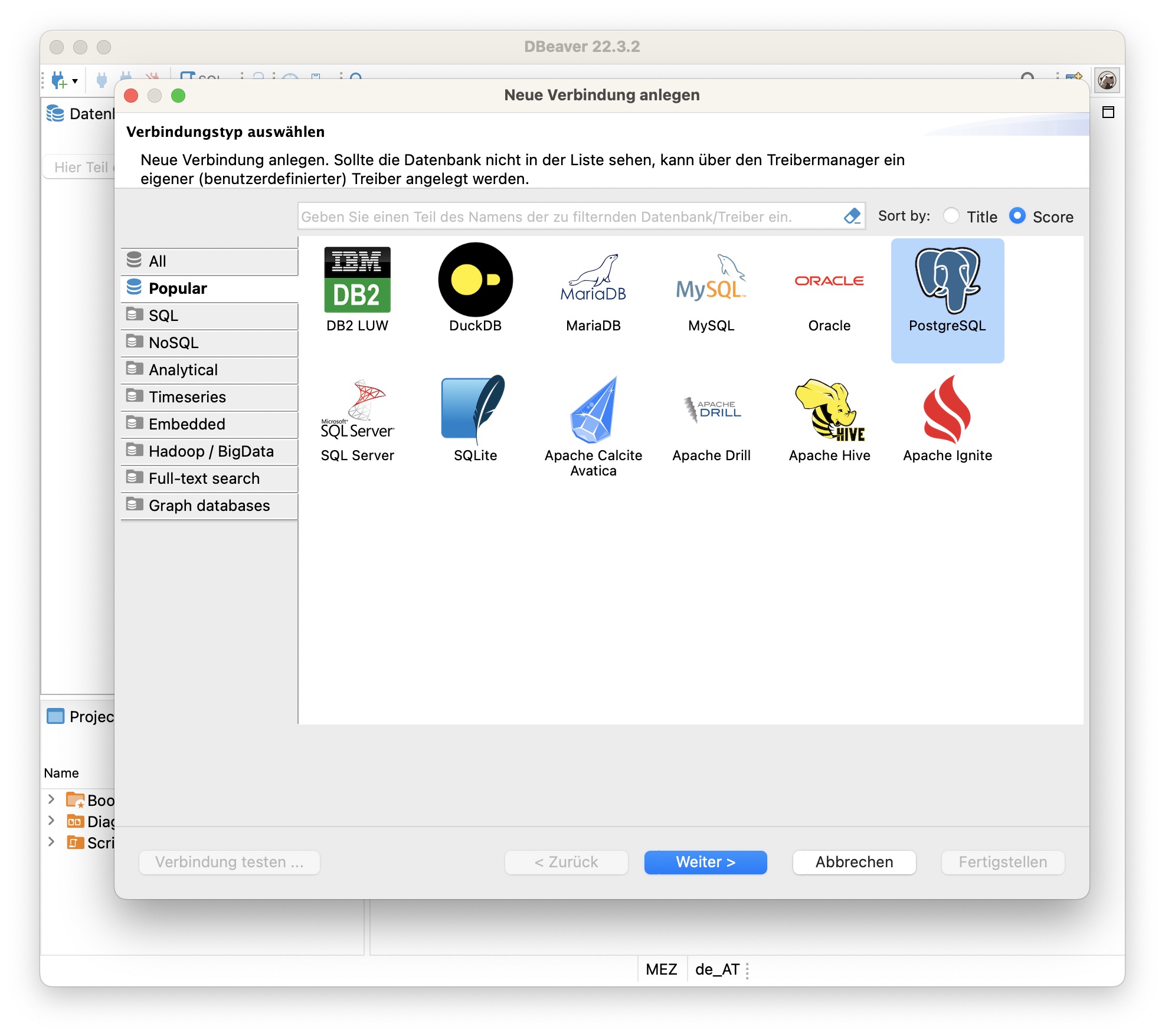Select the DB2 LUW database icon

point(357,280)
